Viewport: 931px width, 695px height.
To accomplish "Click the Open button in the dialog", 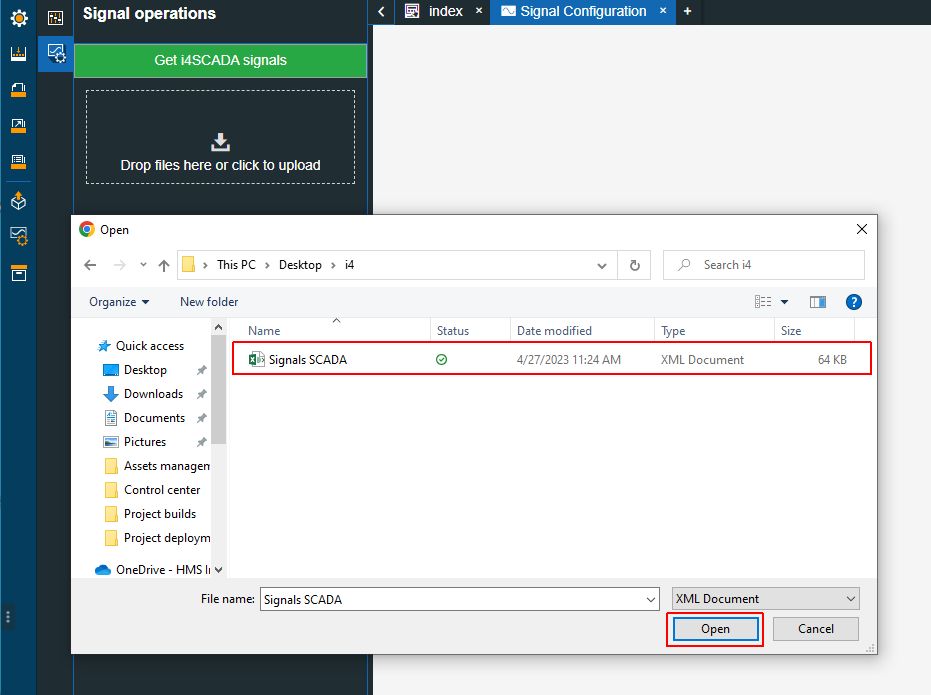I will point(715,629).
